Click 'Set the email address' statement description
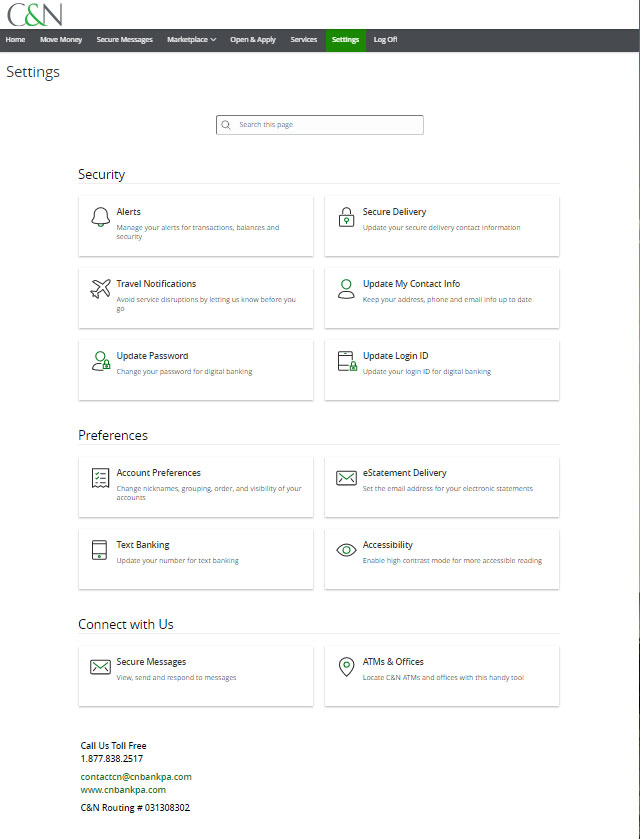Image resolution: width=640 pixels, height=839 pixels. click(448, 489)
